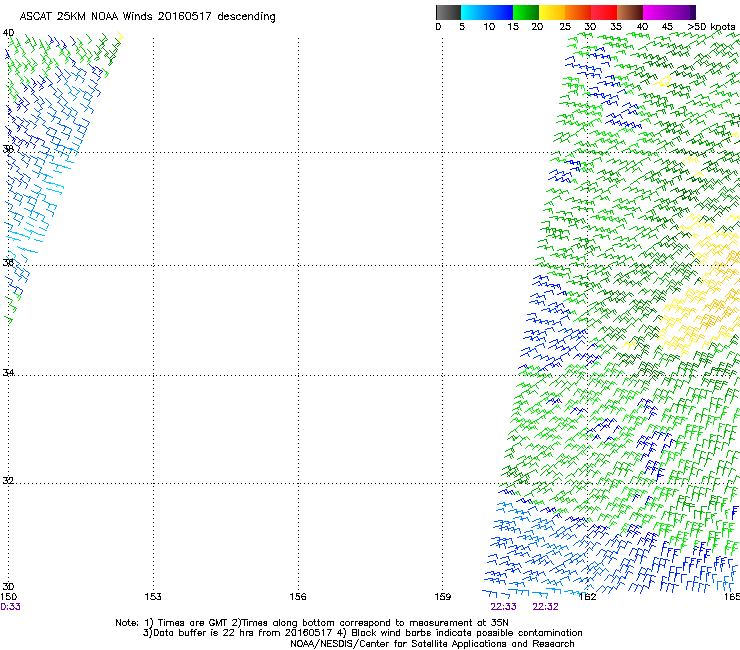Click the purple swath time '22:32'
The image size is (740, 650).
[545, 607]
